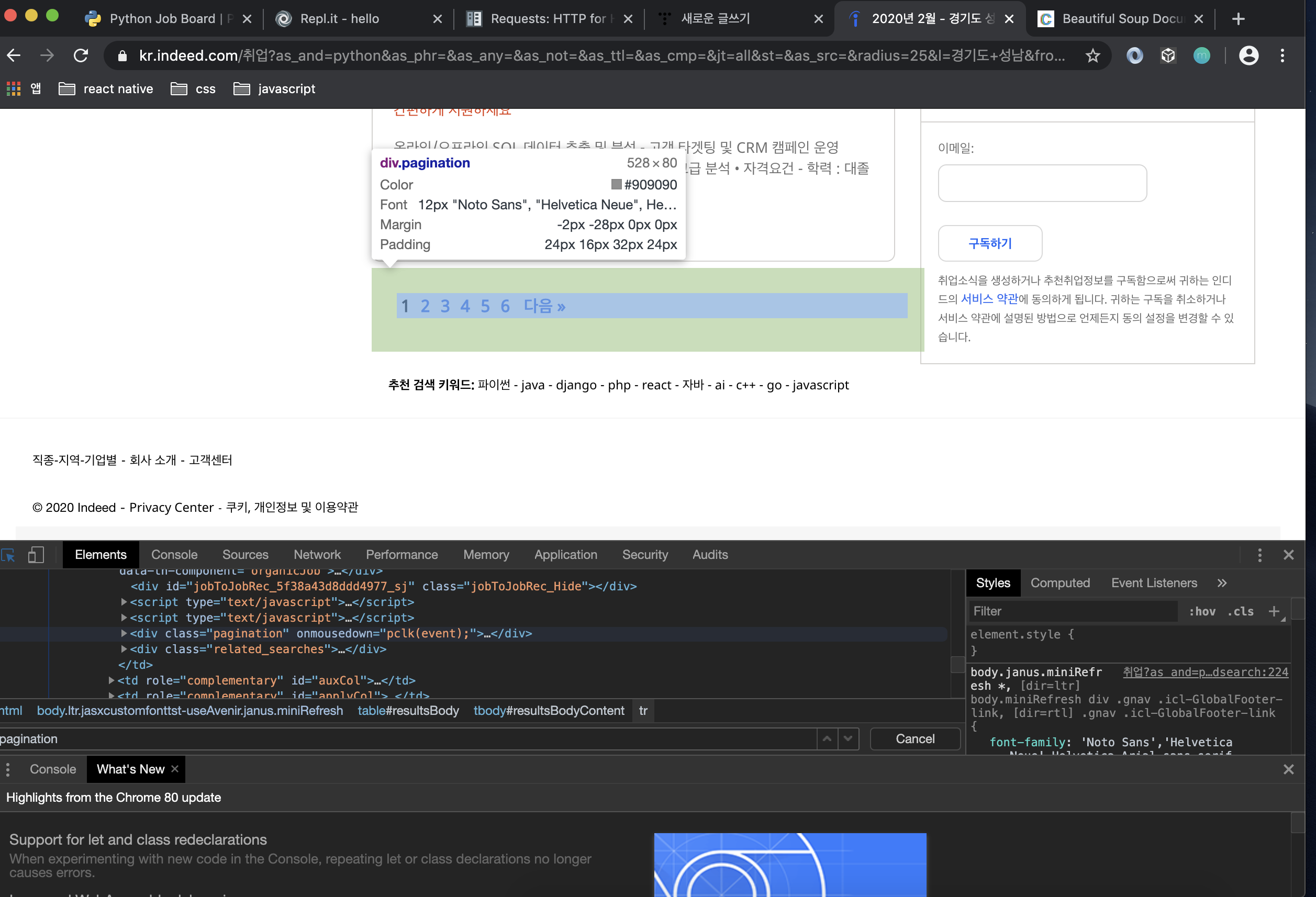Viewport: 1316px width, 897px height.
Task: Toggle element state with :hov
Action: click(1201, 611)
